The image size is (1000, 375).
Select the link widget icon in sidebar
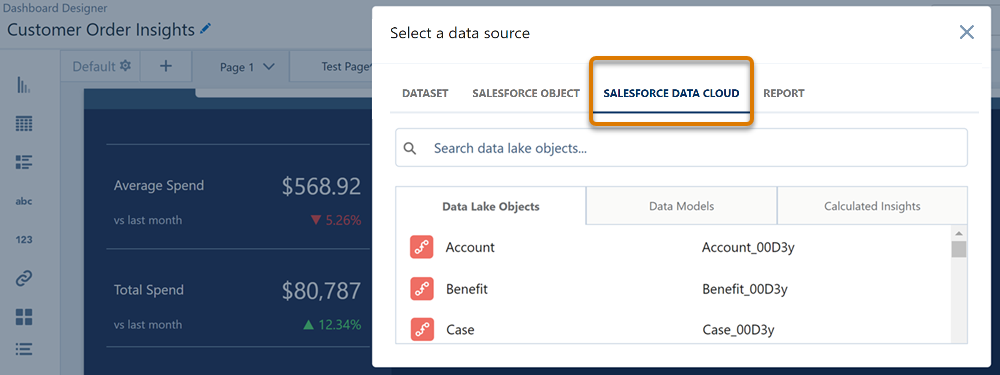click(x=24, y=278)
